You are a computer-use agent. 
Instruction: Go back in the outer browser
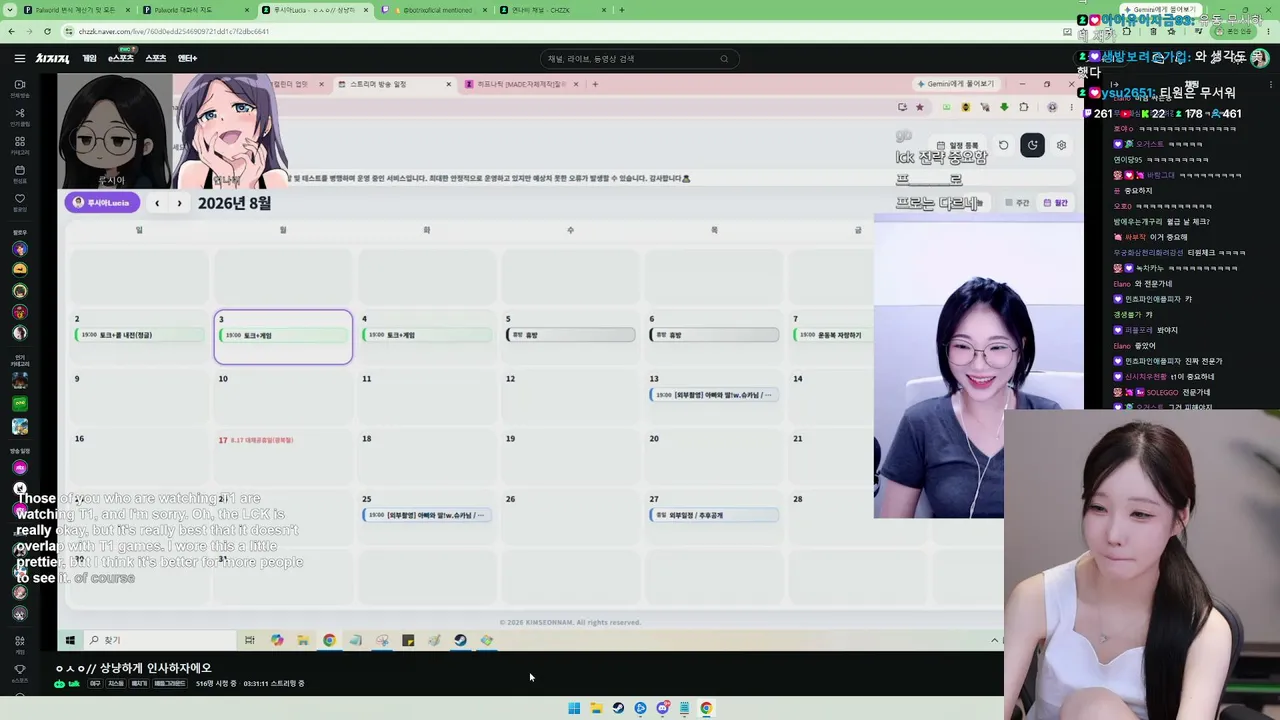click(x=11, y=31)
